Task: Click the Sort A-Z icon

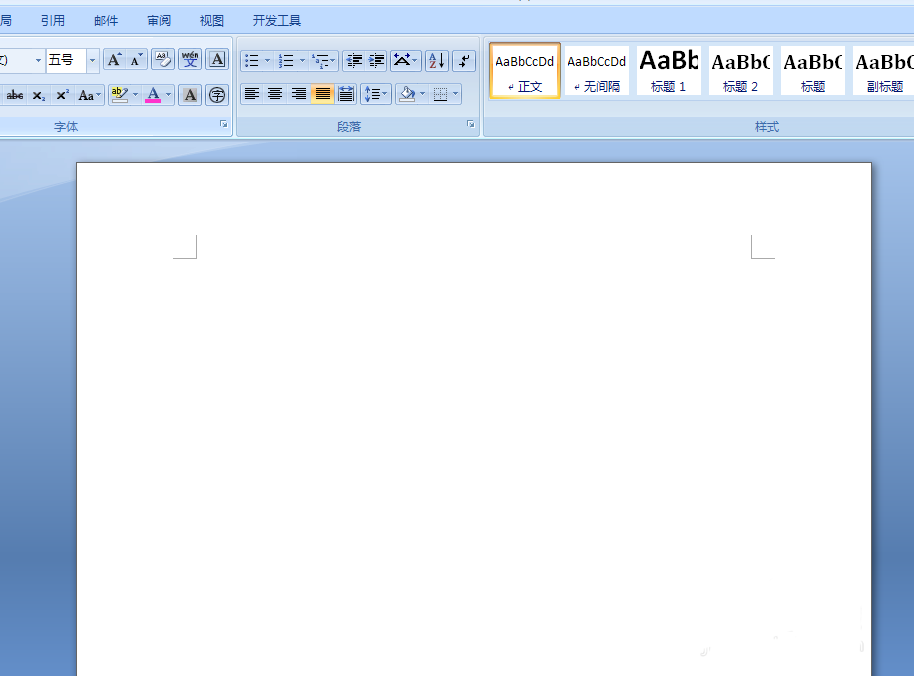Action: pyautogui.click(x=437, y=61)
